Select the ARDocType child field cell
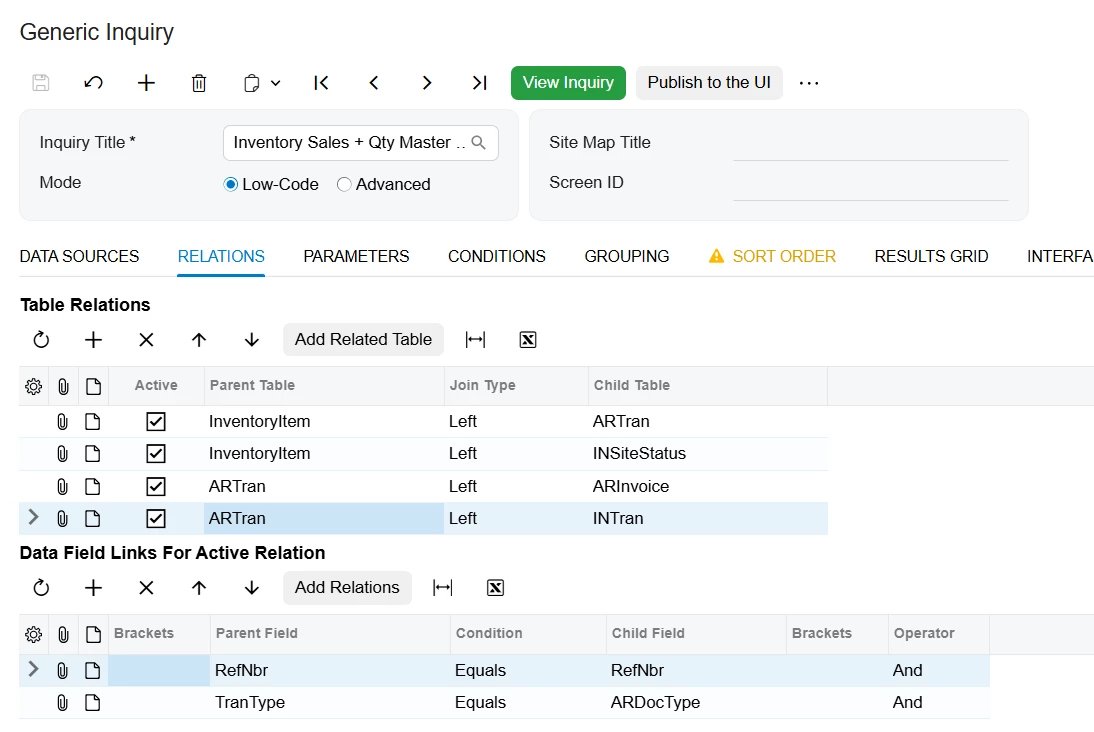The width and height of the screenshot is (1094, 732). pos(696,703)
